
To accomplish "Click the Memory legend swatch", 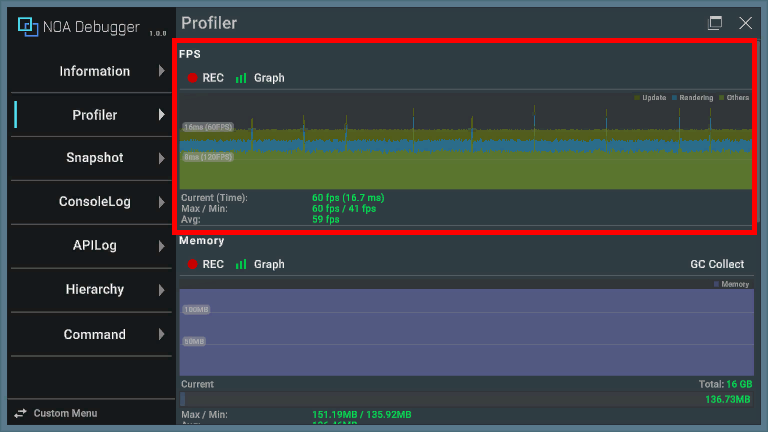I will [x=717, y=284].
